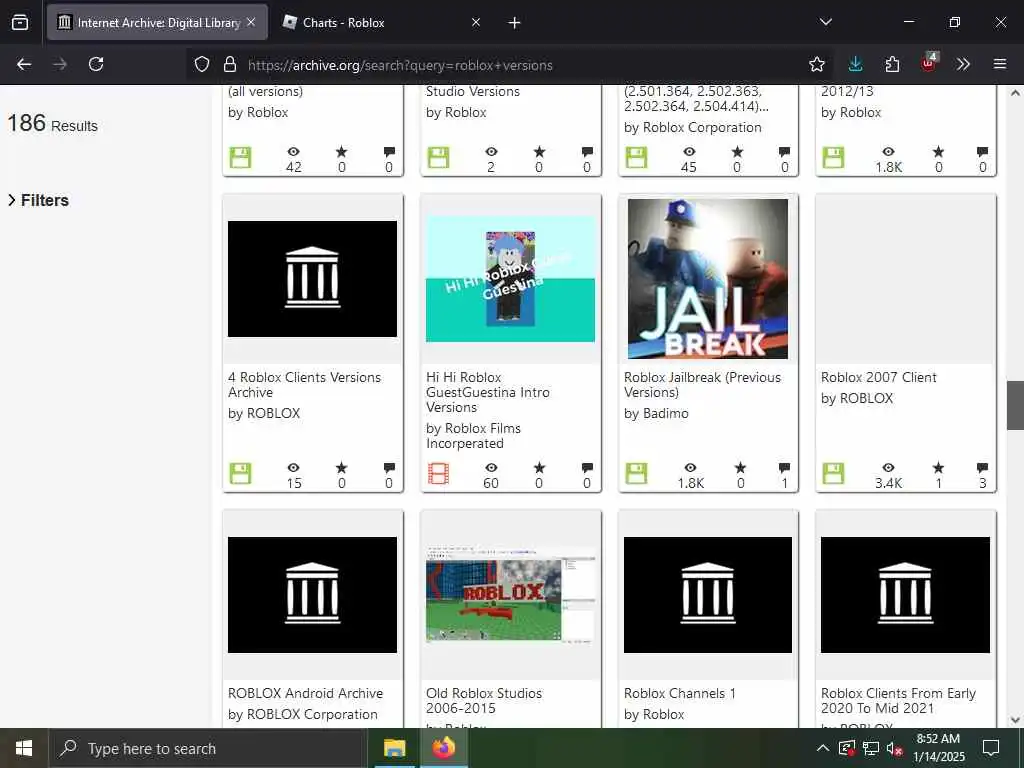Open Roblox Channels 1 title link

[680, 693]
